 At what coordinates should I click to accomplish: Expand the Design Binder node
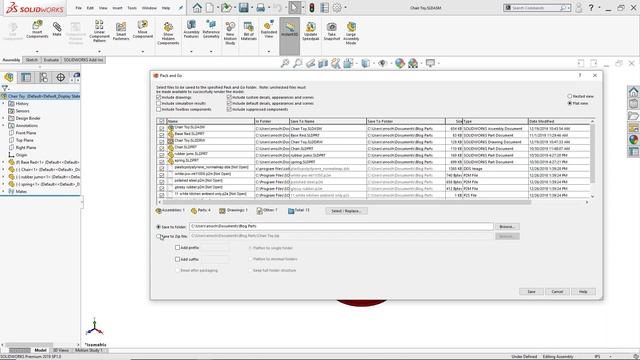coord(4,118)
